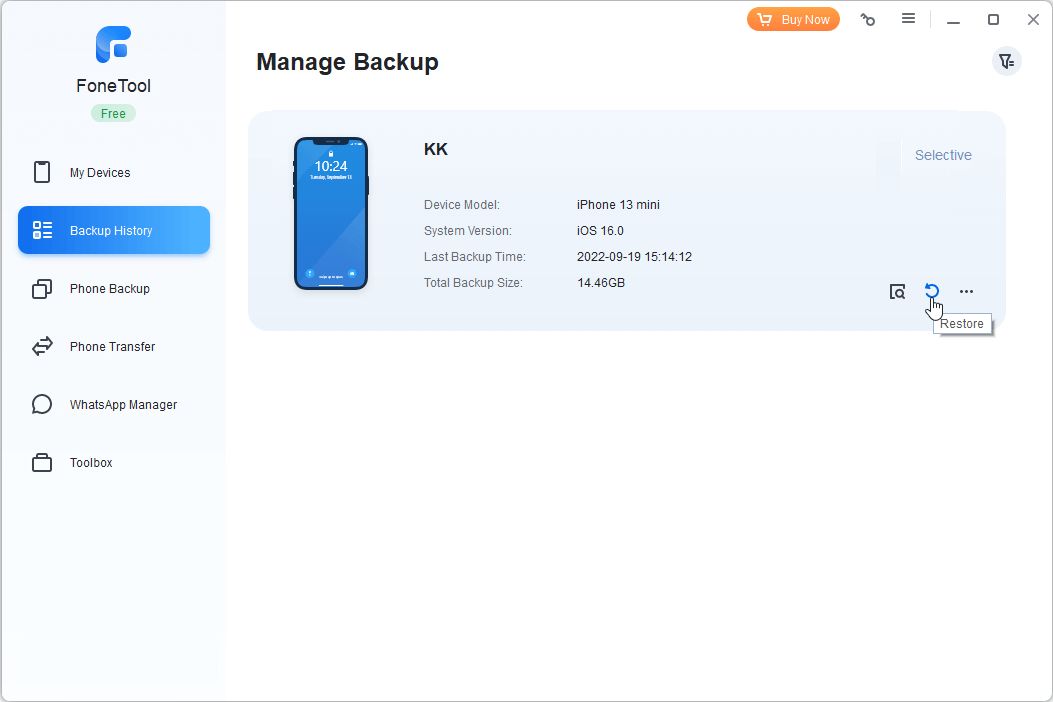Image resolution: width=1053 pixels, height=702 pixels.
Task: Click the green Free edition badge
Action: (113, 114)
